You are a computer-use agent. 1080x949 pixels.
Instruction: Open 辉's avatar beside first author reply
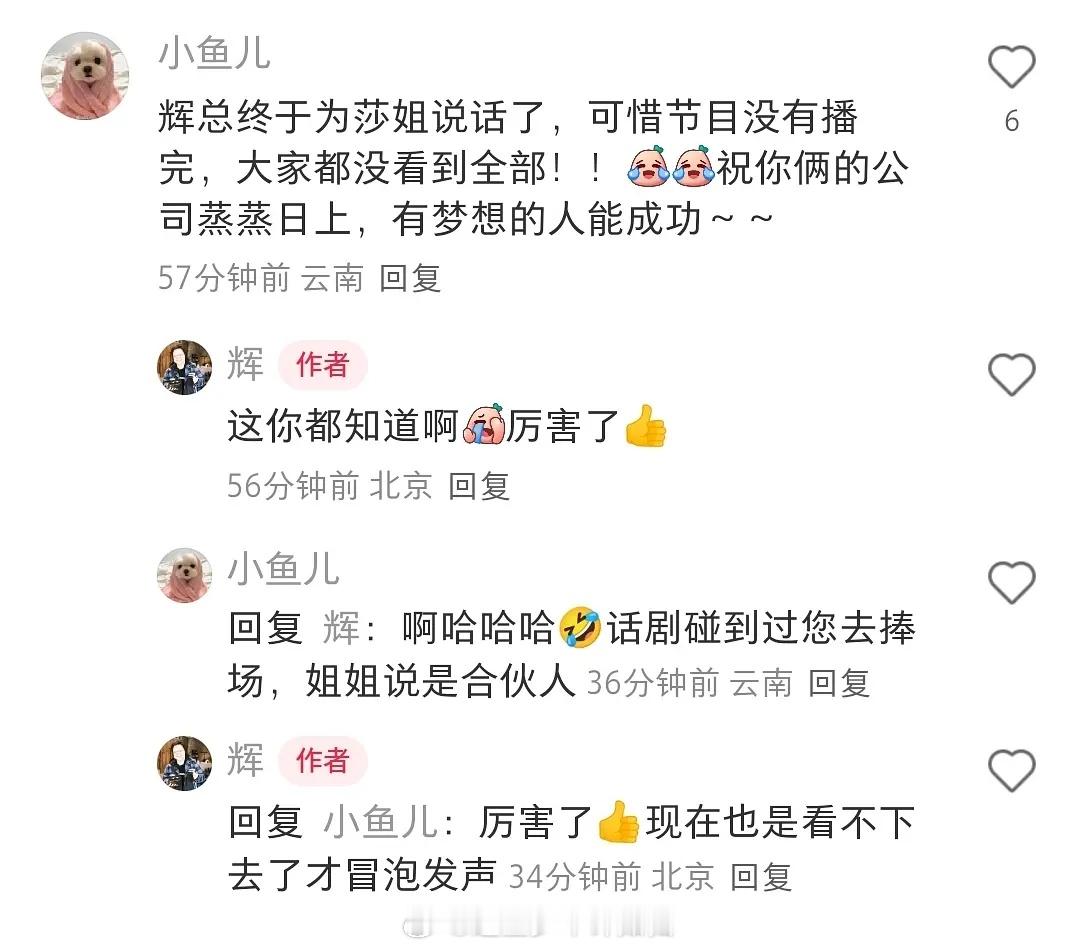pos(184,367)
